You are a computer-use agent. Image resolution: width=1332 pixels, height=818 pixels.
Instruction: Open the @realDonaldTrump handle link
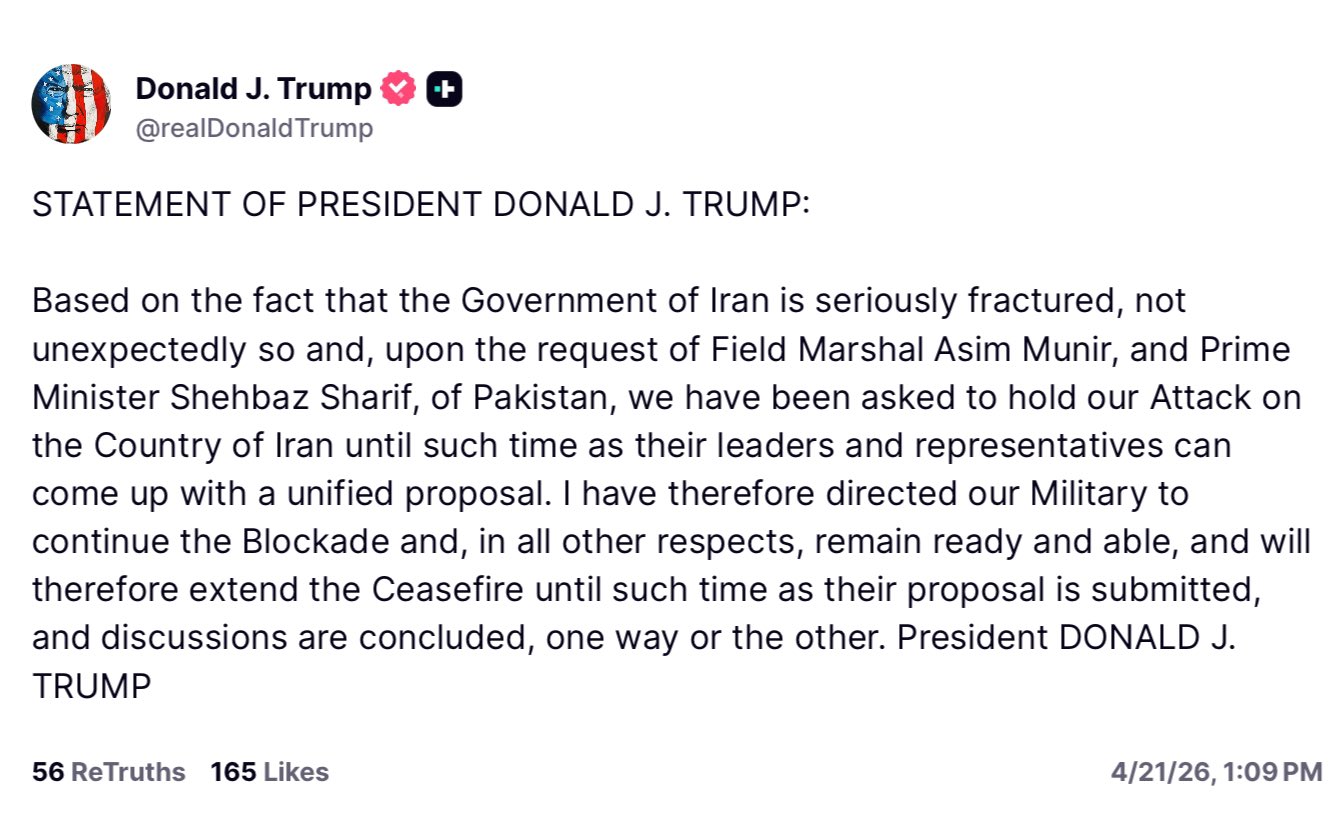click(254, 128)
